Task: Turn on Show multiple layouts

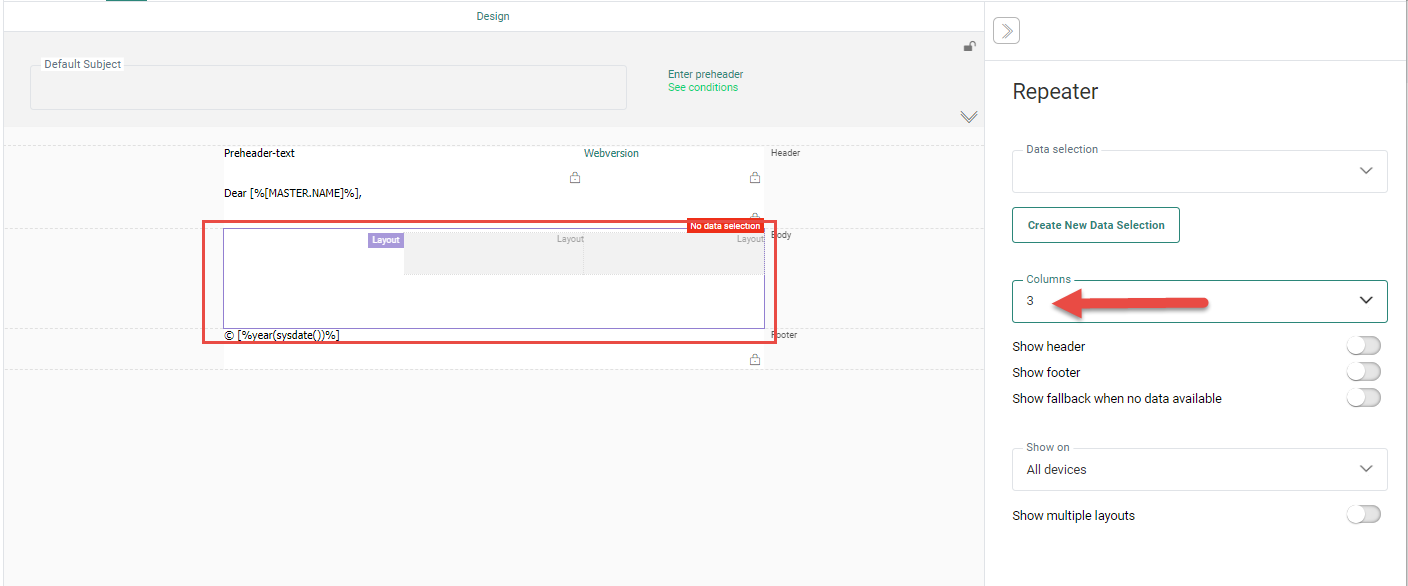Action: tap(1363, 515)
